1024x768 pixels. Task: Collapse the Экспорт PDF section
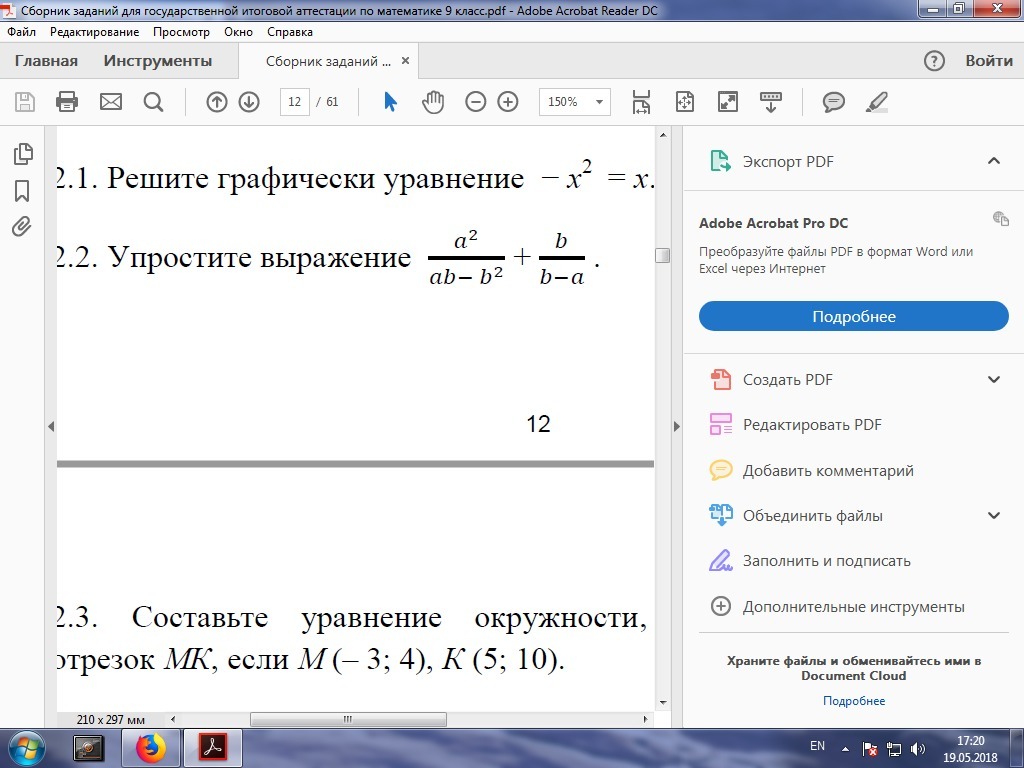click(x=993, y=162)
